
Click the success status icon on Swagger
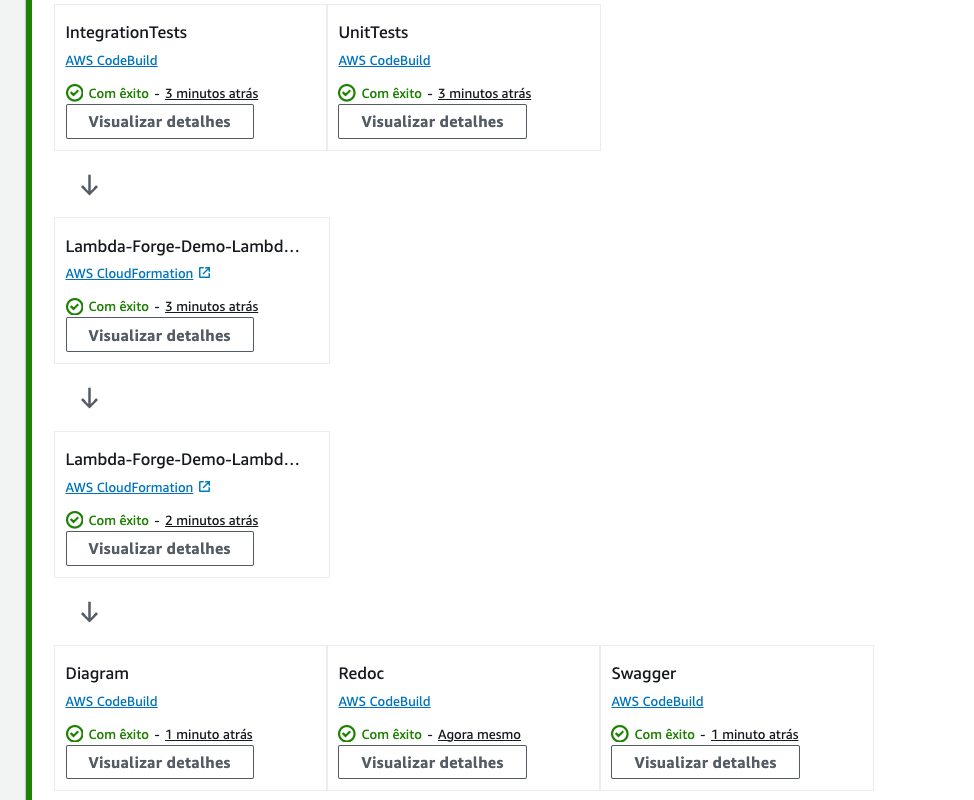(x=620, y=734)
